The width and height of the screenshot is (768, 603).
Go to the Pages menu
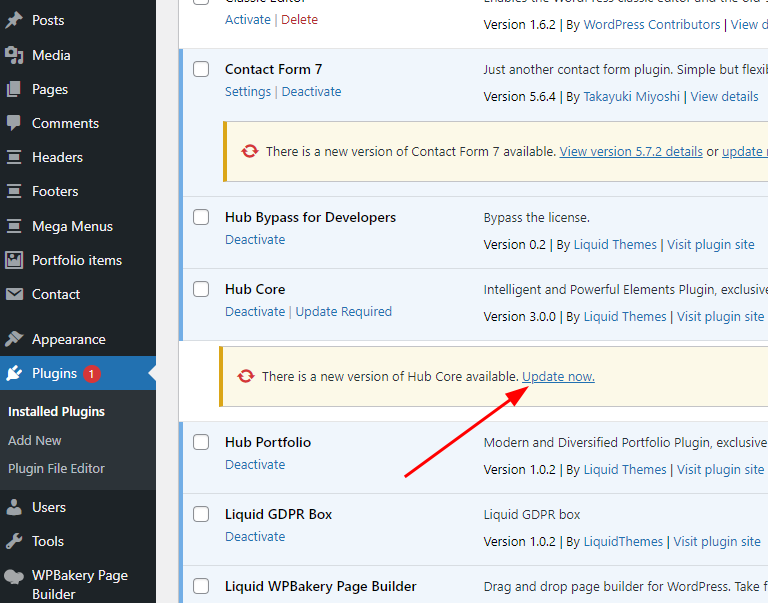coord(50,90)
